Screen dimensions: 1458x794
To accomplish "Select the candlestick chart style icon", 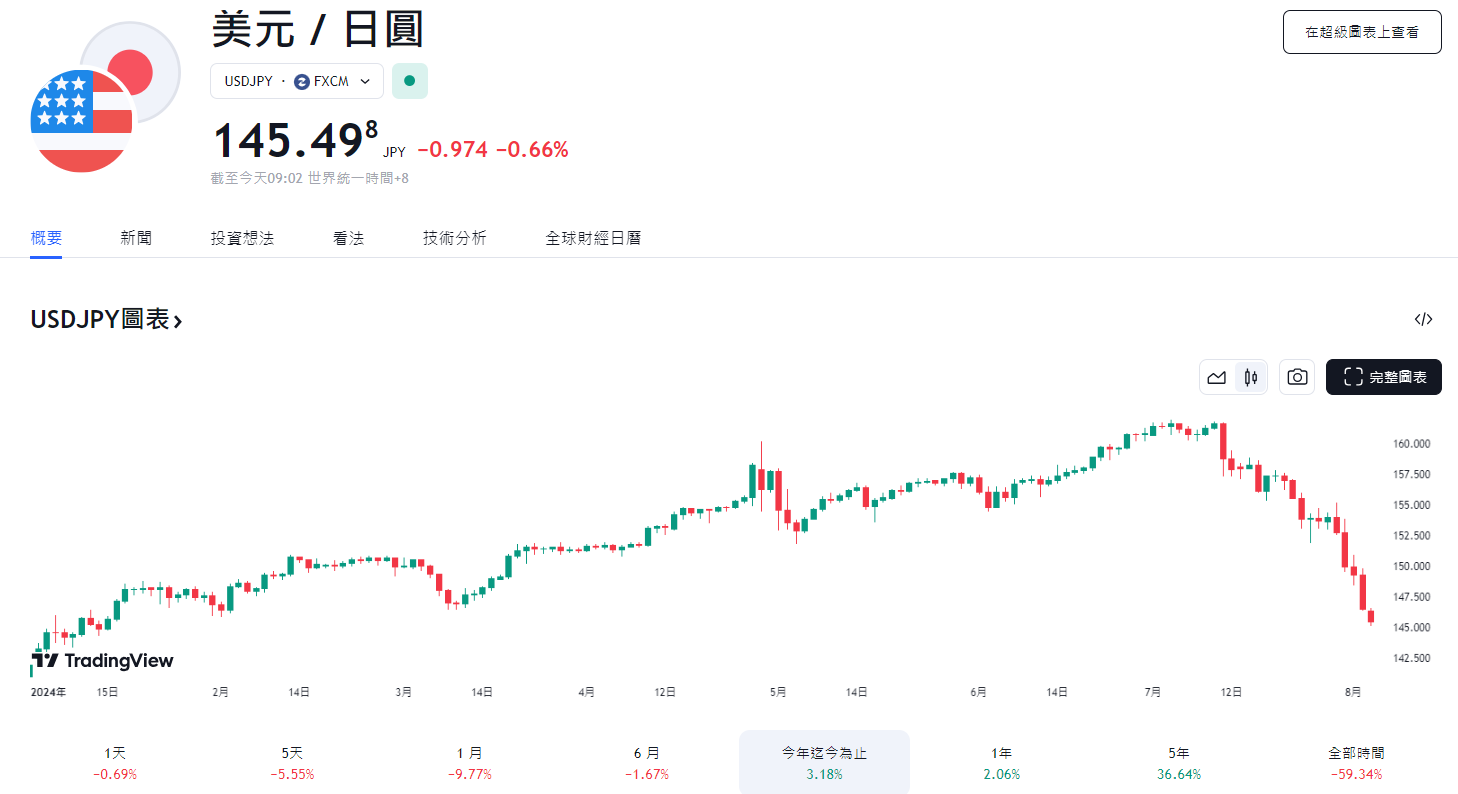I will click(1249, 377).
